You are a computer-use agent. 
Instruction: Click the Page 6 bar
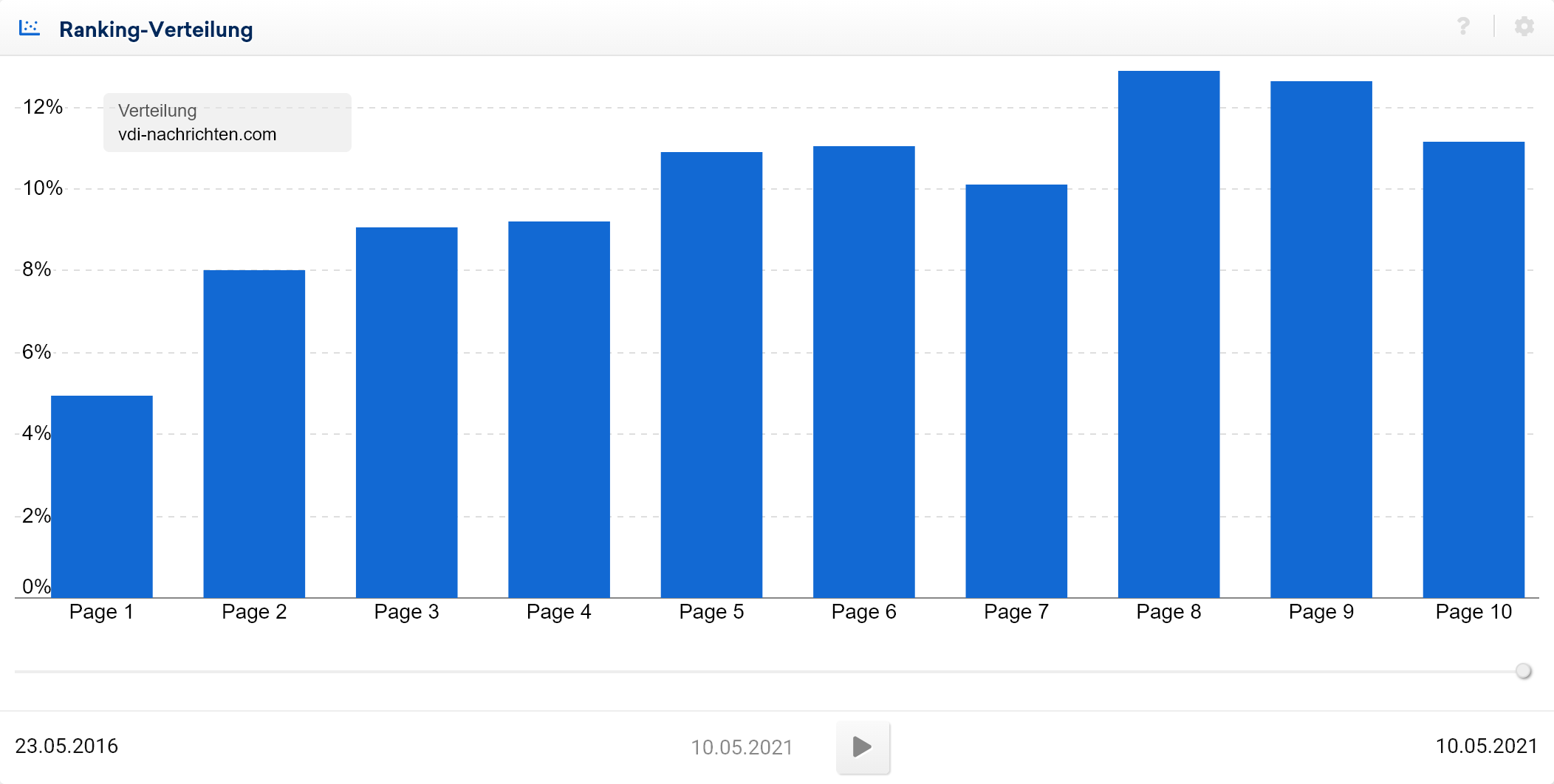pos(863,372)
